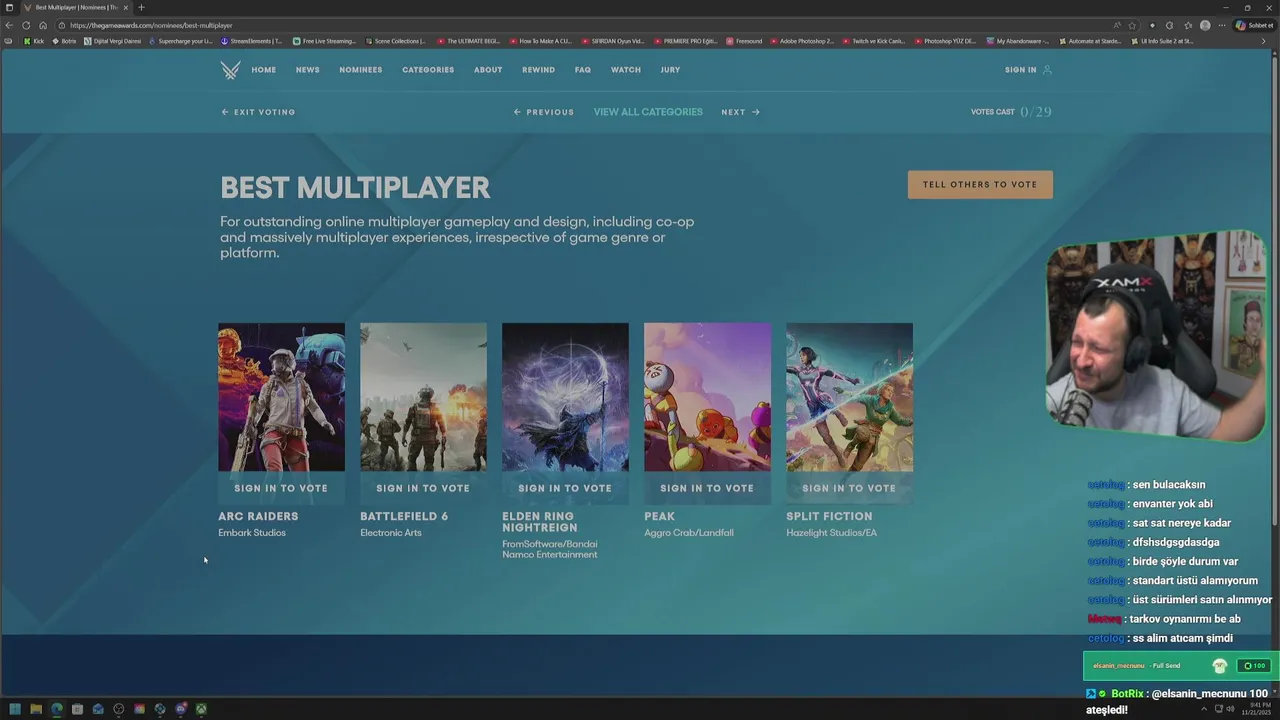The image size is (1280, 720).
Task: Open the CATEGORIES navigation item
Action: pyautogui.click(x=428, y=70)
